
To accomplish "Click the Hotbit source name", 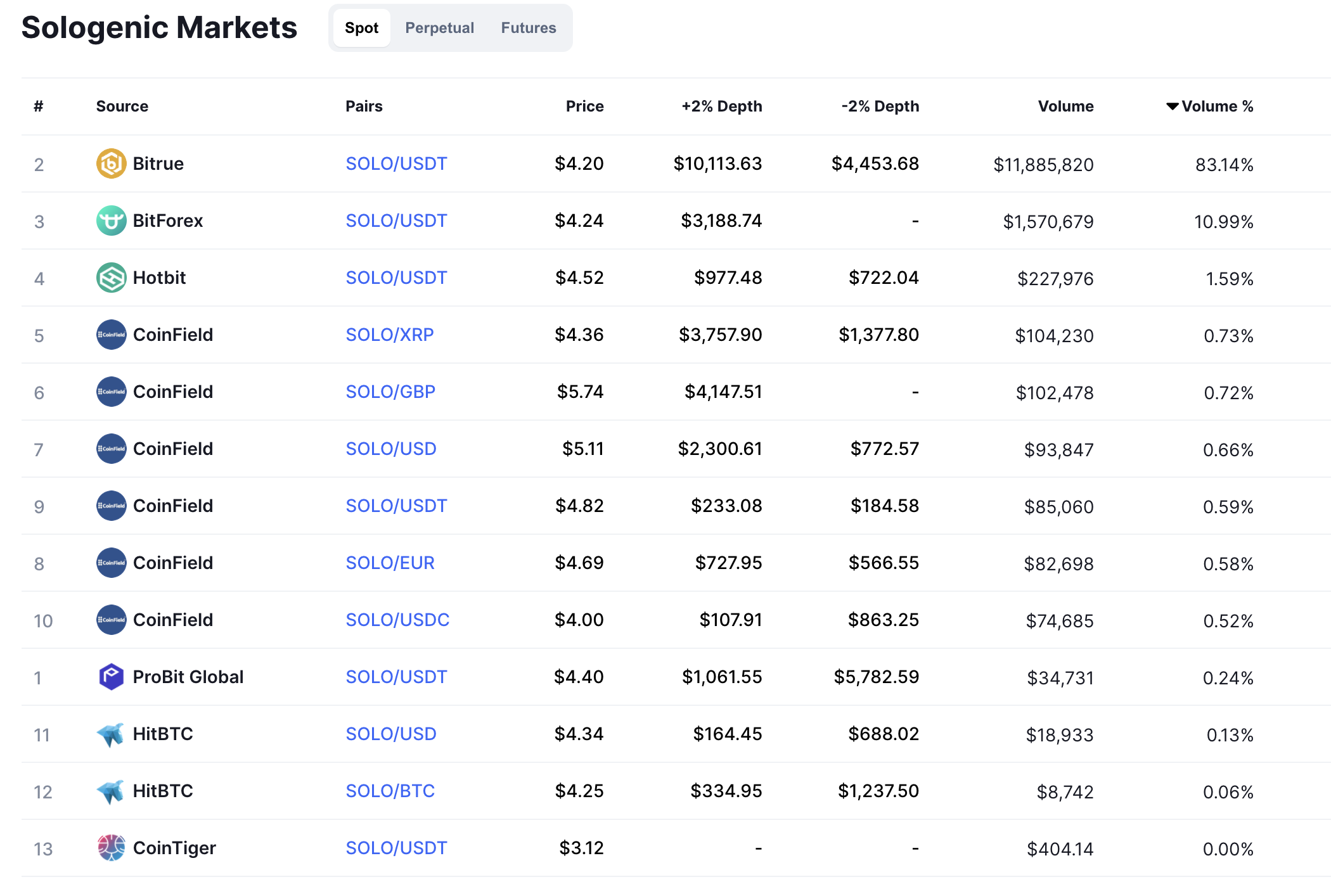I will tap(159, 278).
